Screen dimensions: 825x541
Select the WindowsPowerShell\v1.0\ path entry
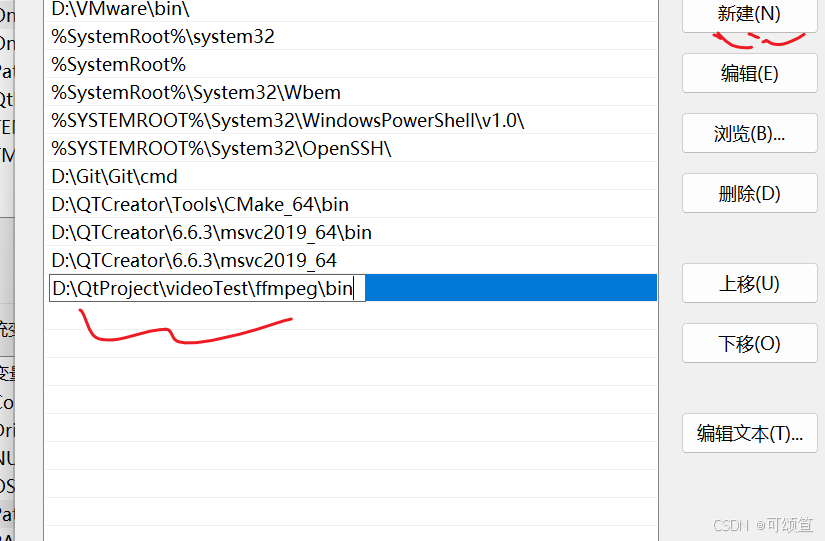tap(351, 120)
